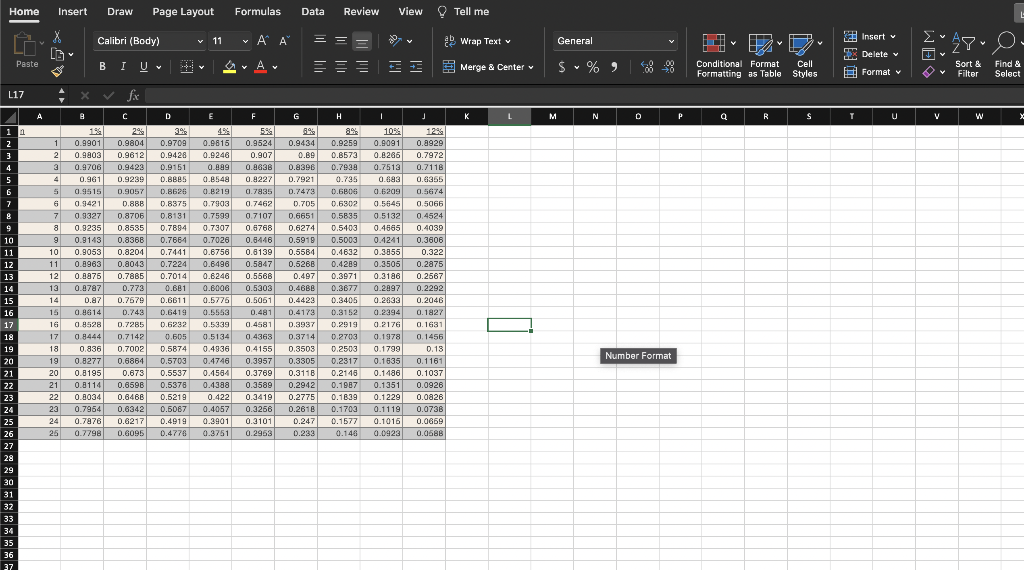Viewport: 1024px width, 570px height.
Task: Open the Borders icon
Action: [x=187, y=67]
